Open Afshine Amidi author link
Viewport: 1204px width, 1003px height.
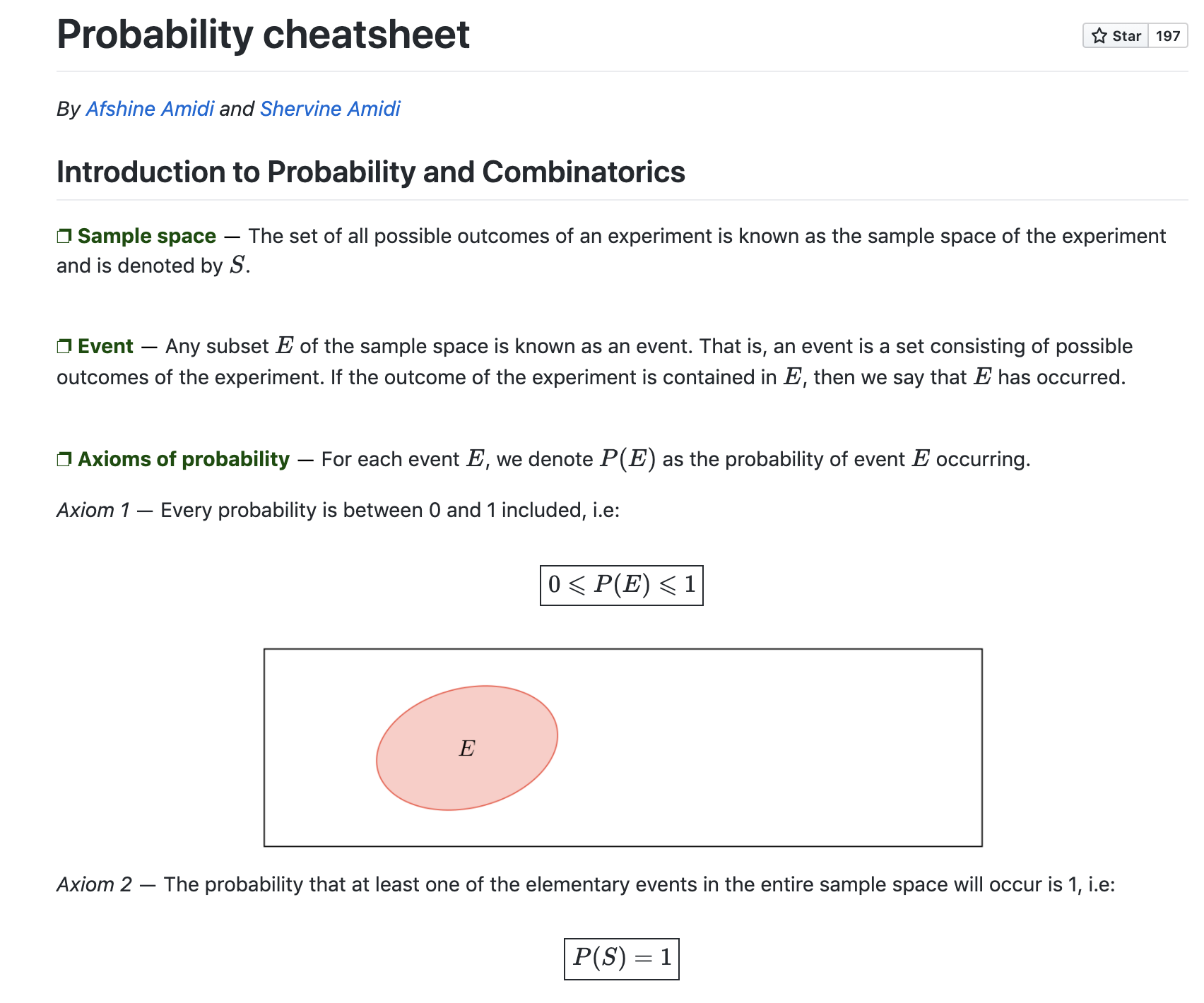(150, 109)
